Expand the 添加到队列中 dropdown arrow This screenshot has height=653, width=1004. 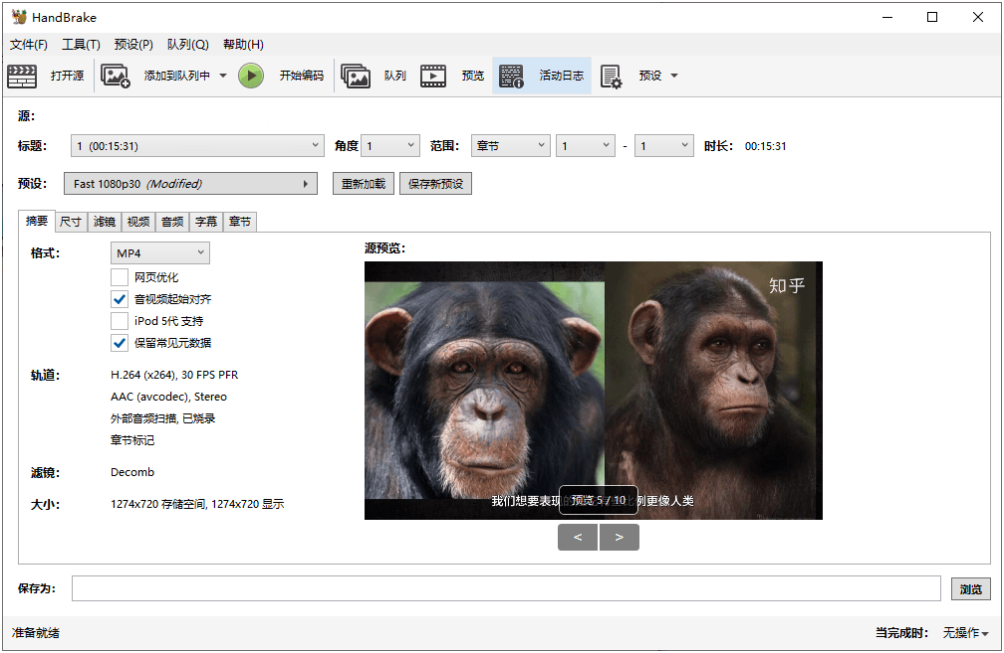click(x=223, y=76)
